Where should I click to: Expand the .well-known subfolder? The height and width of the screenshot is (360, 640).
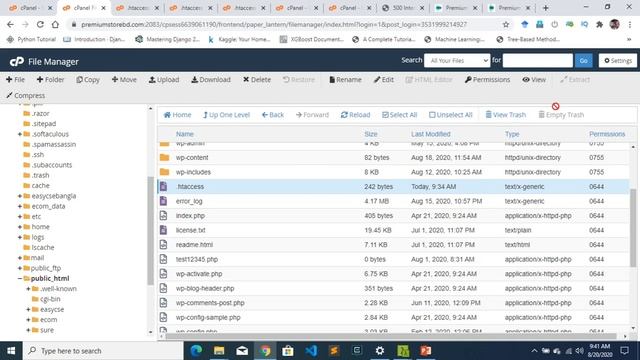tap(28, 289)
